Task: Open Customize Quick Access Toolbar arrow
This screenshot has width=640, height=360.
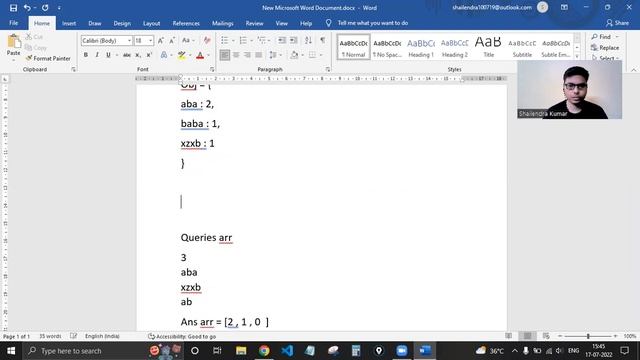Action: [x=59, y=8]
